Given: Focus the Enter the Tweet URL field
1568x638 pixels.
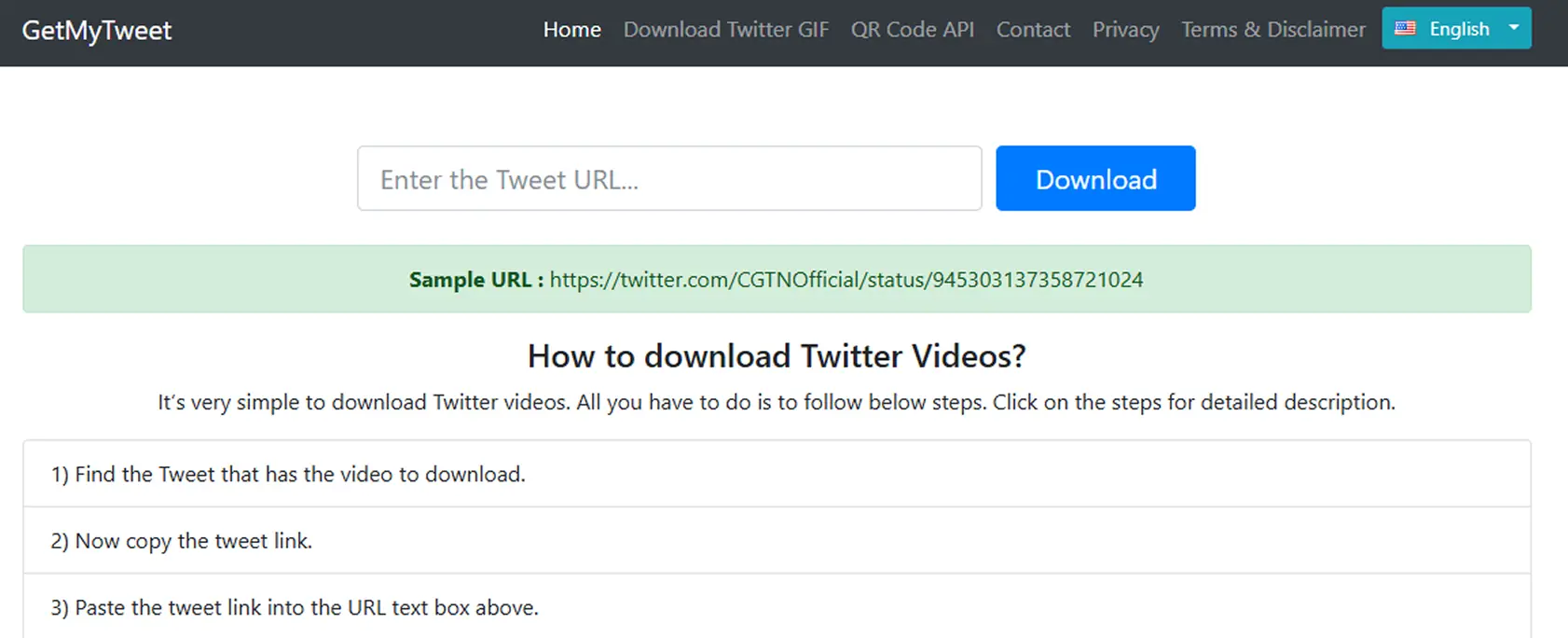Looking at the screenshot, I should tap(669, 178).
